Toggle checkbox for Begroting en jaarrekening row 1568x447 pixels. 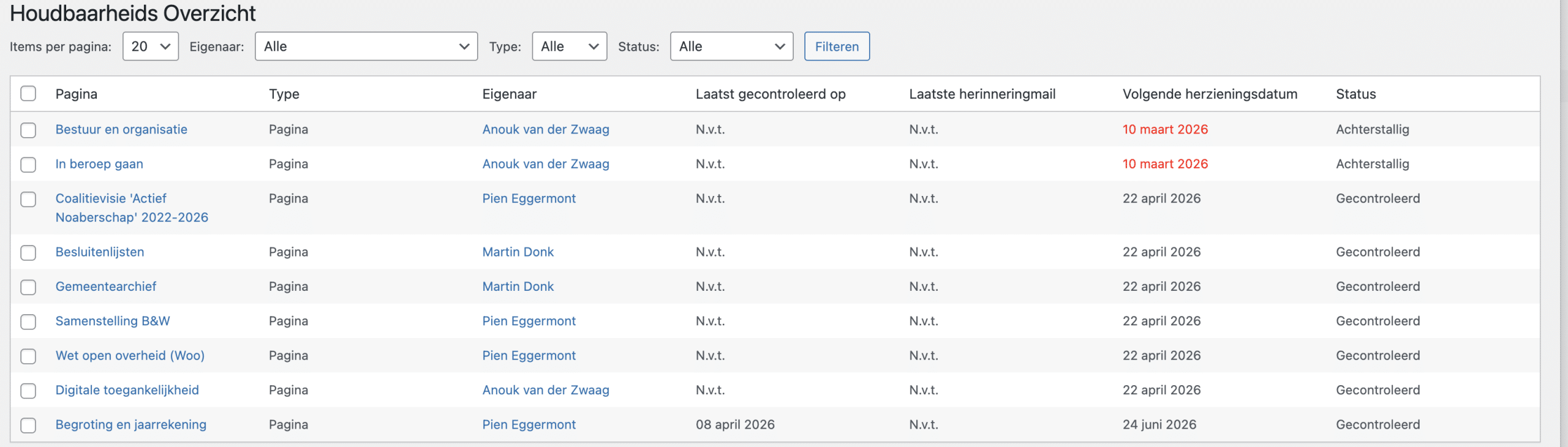point(28,425)
